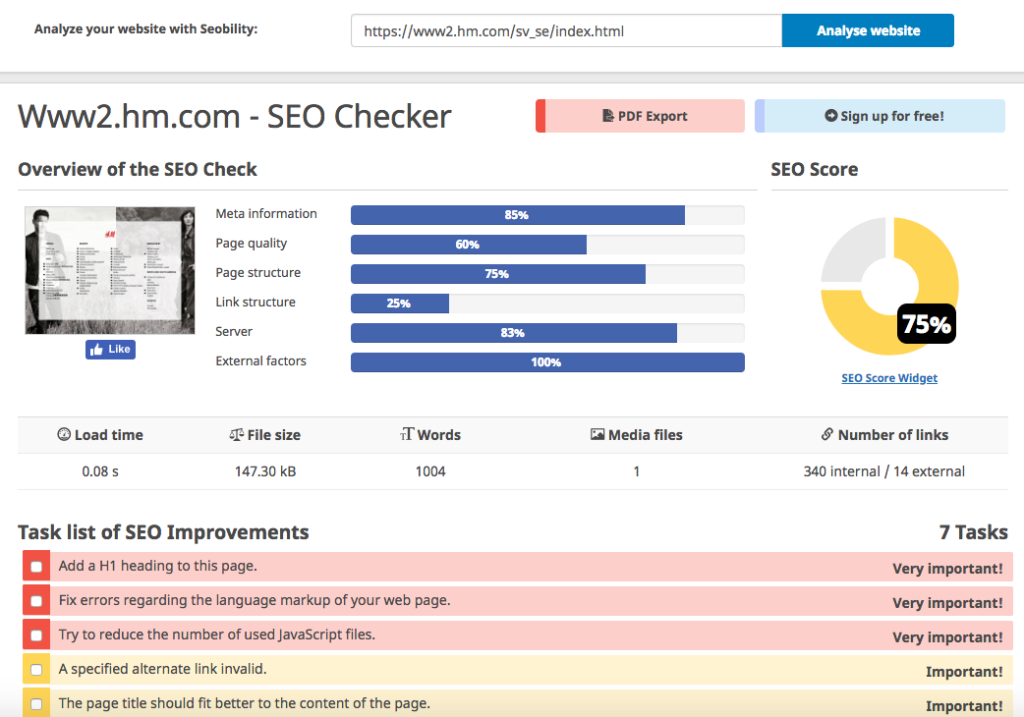
Task: Select the Server category label
Action: tap(234, 332)
